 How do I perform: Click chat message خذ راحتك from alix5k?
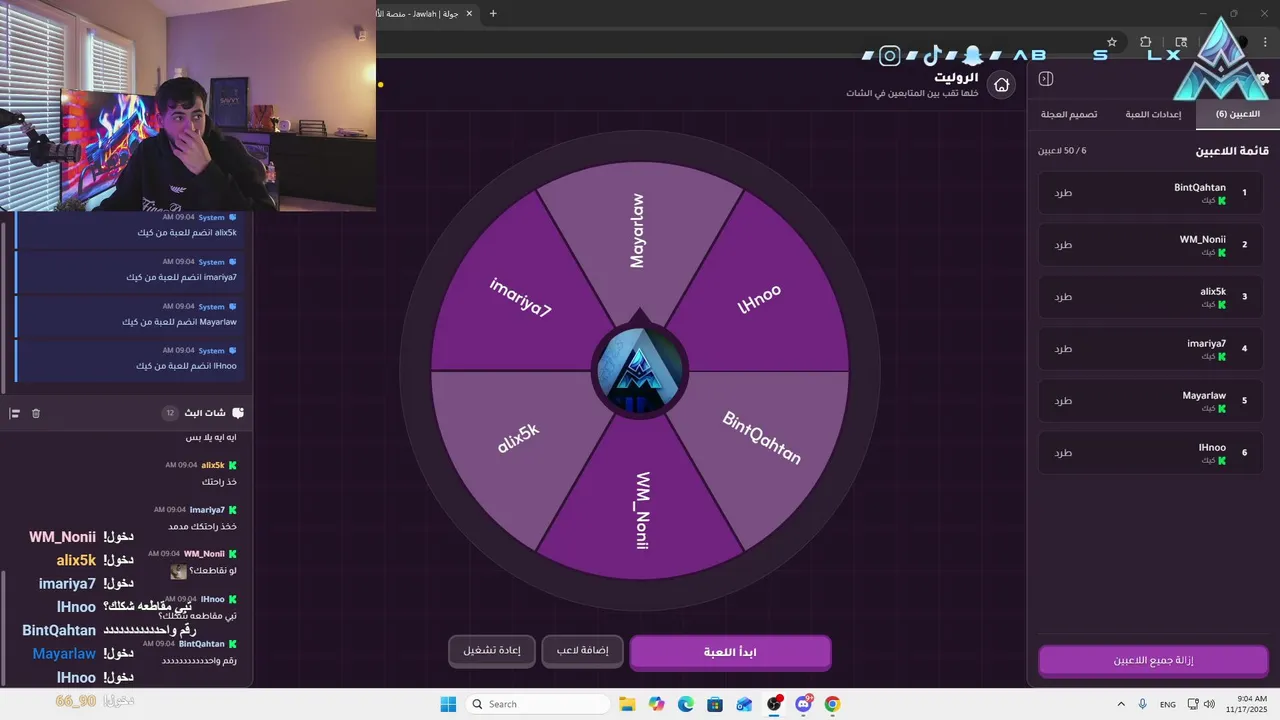pos(218,482)
